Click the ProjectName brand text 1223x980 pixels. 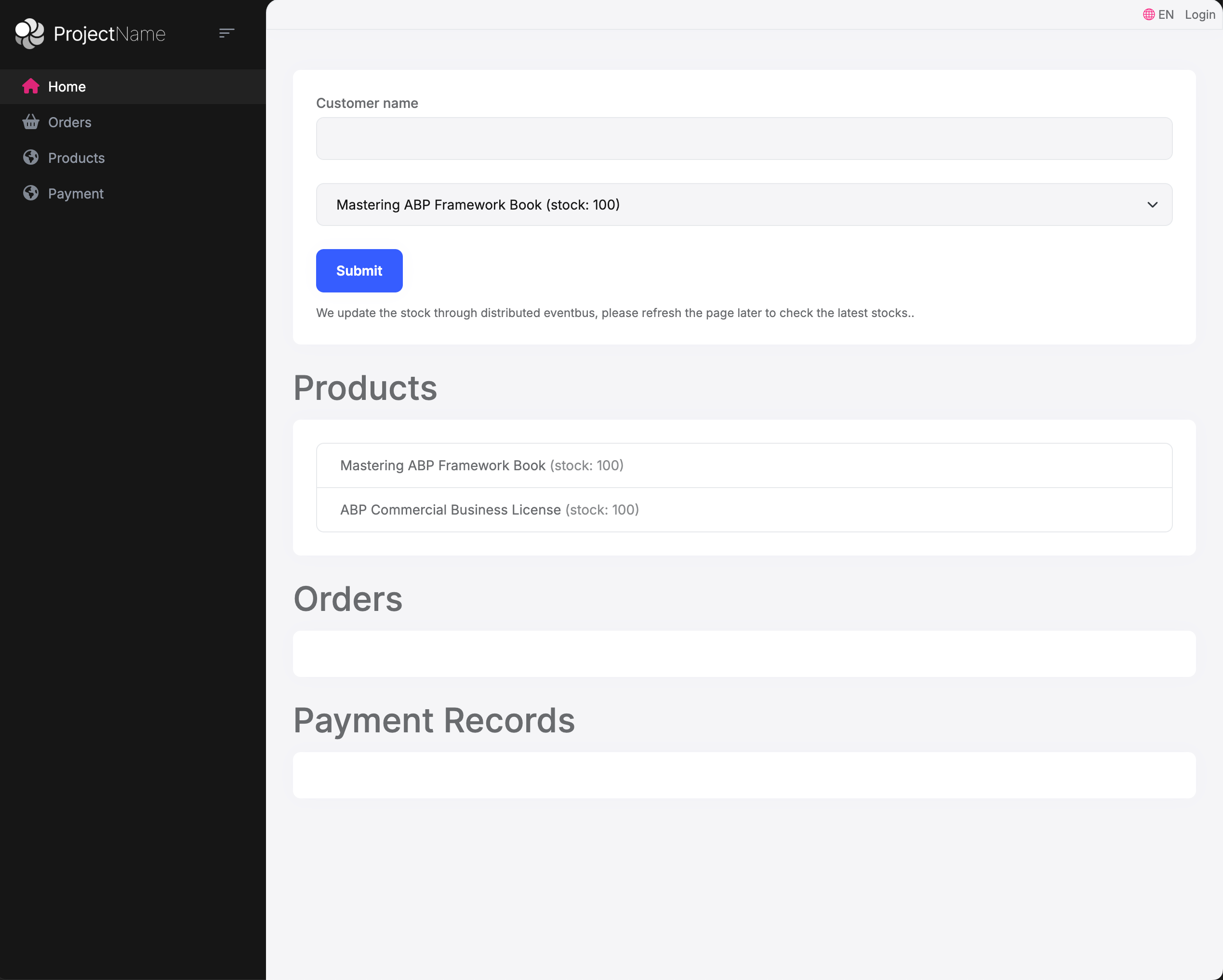tap(109, 34)
